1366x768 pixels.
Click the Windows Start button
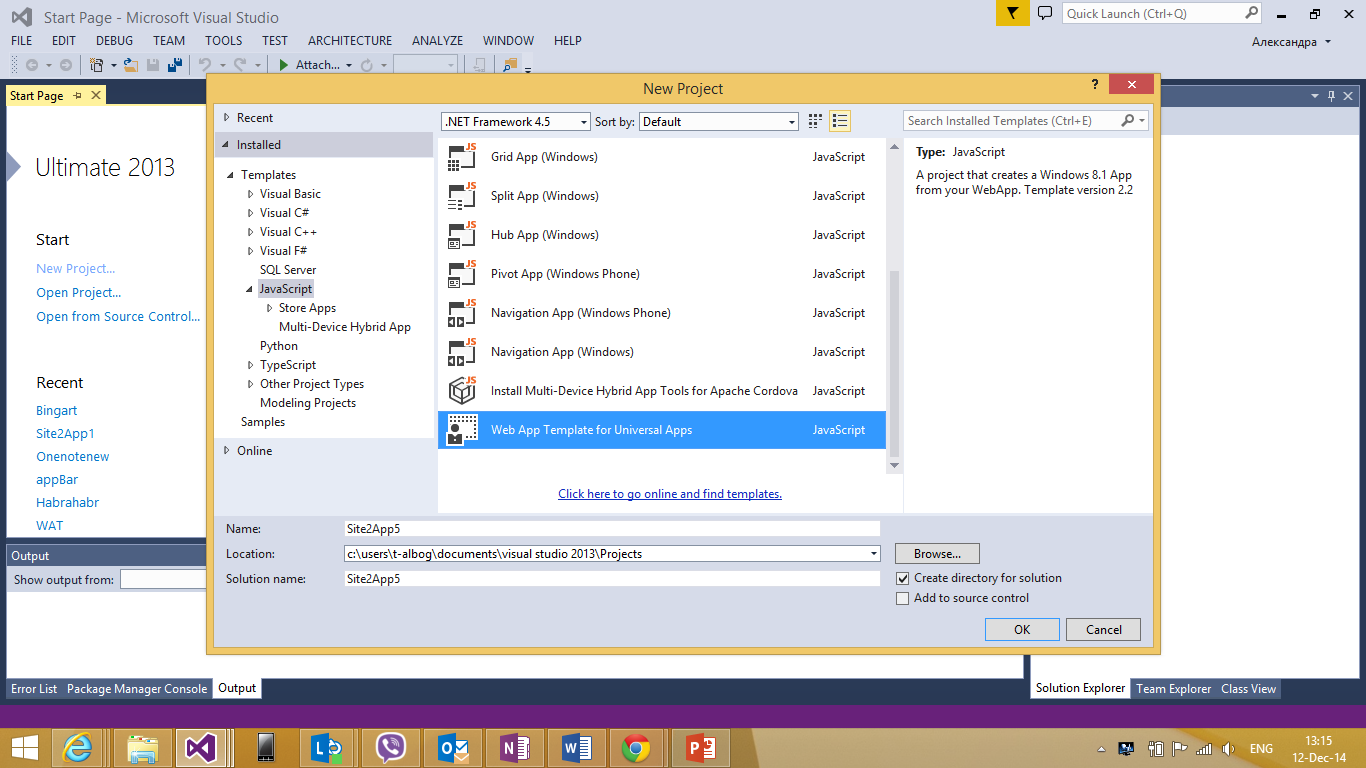tap(25, 748)
